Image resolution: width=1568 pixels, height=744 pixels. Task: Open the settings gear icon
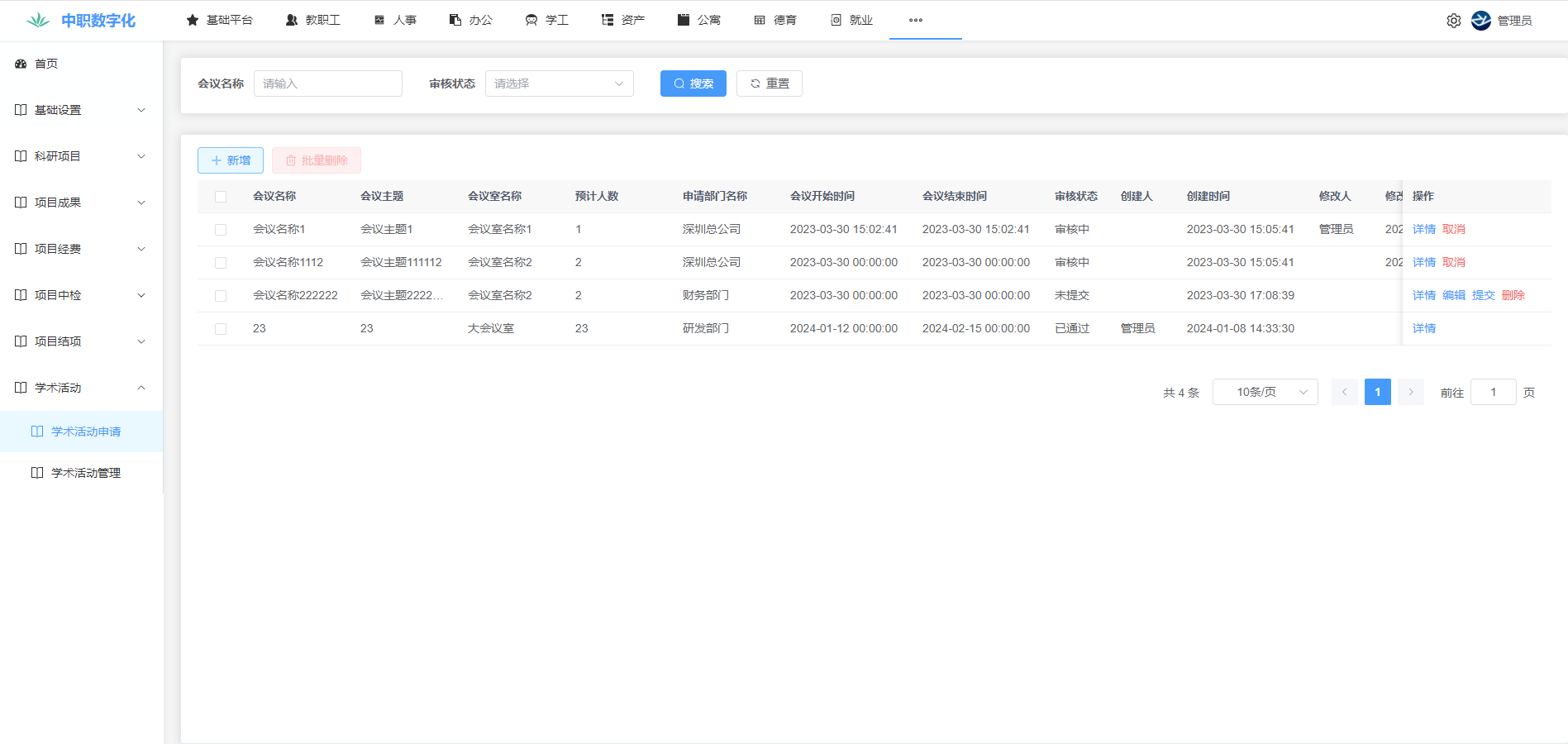(x=1453, y=21)
